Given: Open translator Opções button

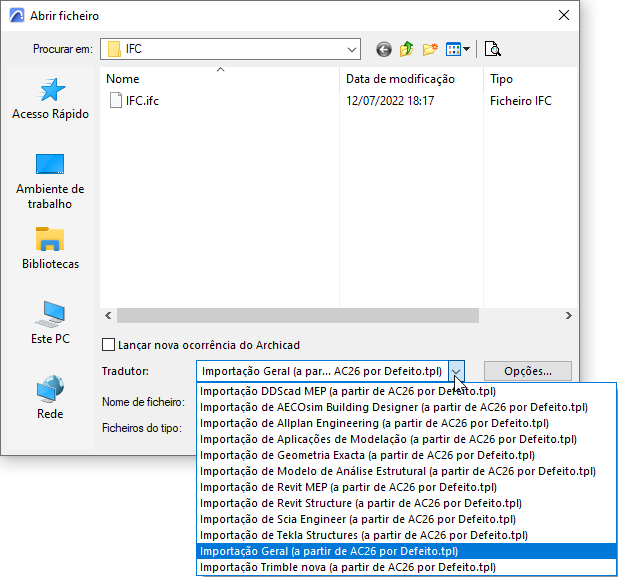Looking at the screenshot, I should pos(528,371).
